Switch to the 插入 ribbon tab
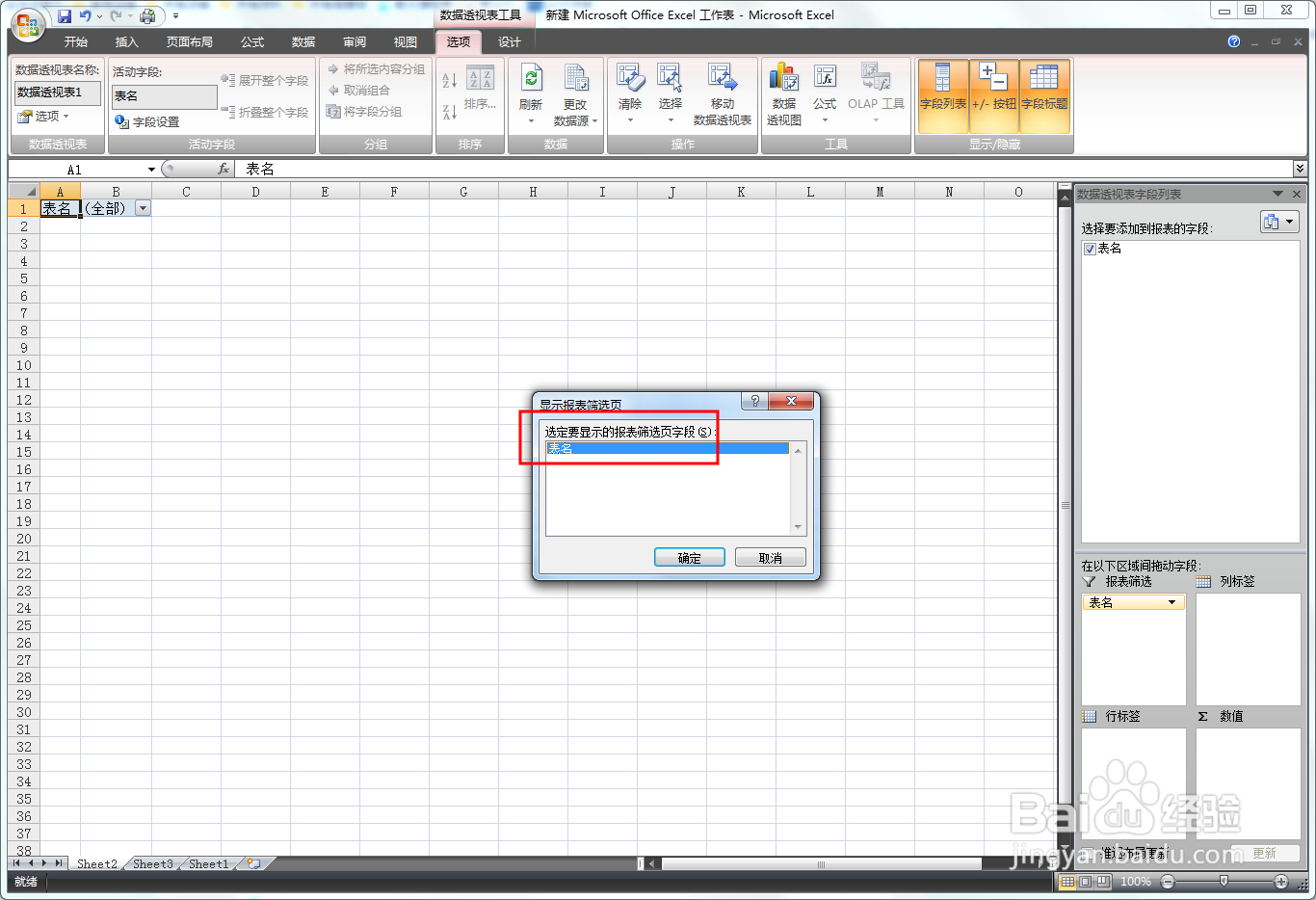The height and width of the screenshot is (900, 1316). [127, 42]
